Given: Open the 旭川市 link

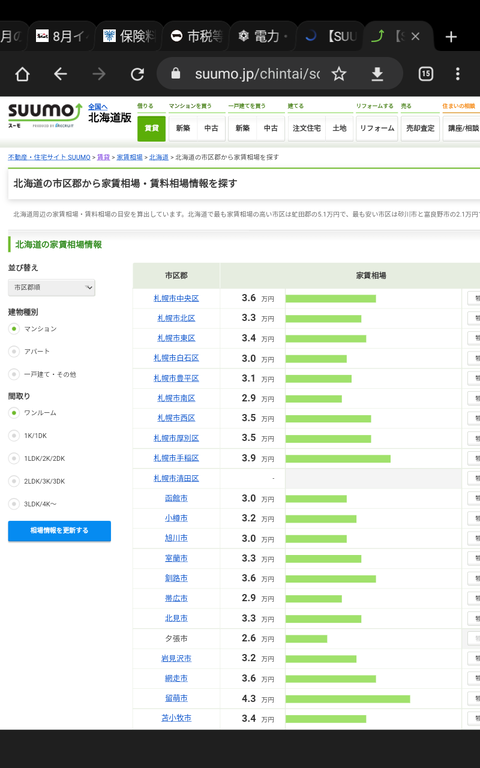Looking at the screenshot, I should tap(176, 538).
